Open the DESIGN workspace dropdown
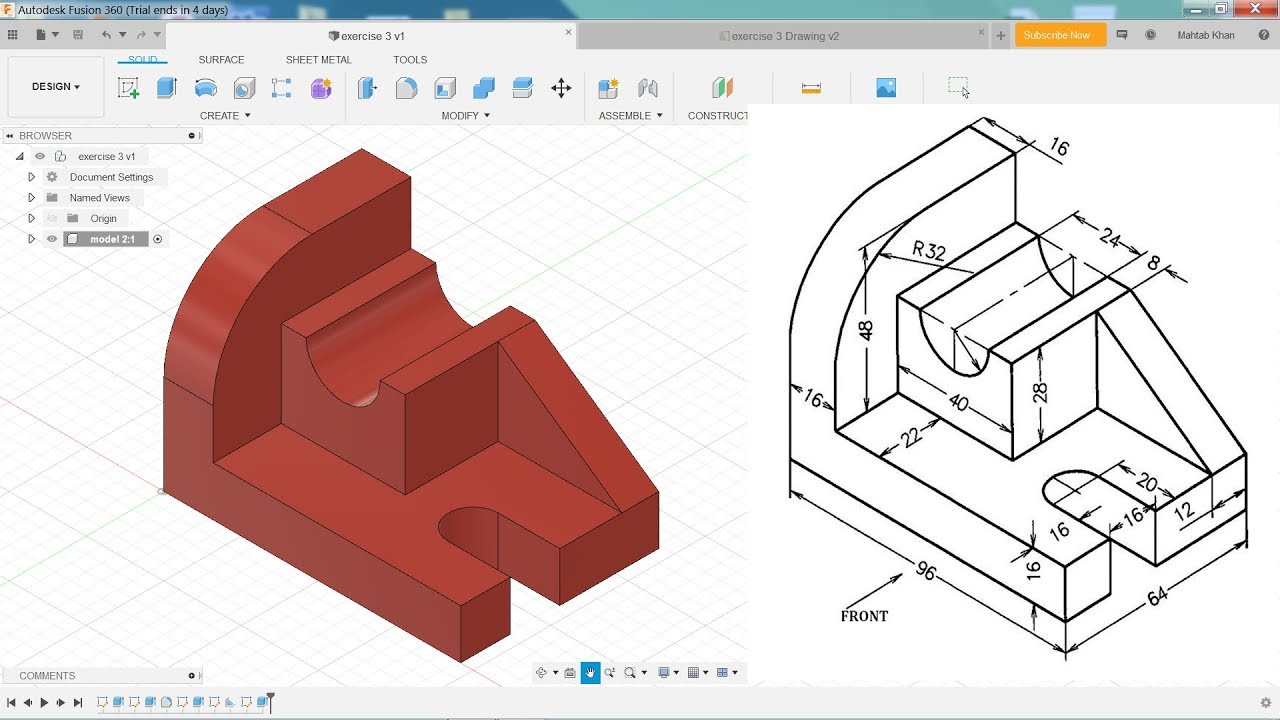The width and height of the screenshot is (1280, 720). pyautogui.click(x=55, y=87)
